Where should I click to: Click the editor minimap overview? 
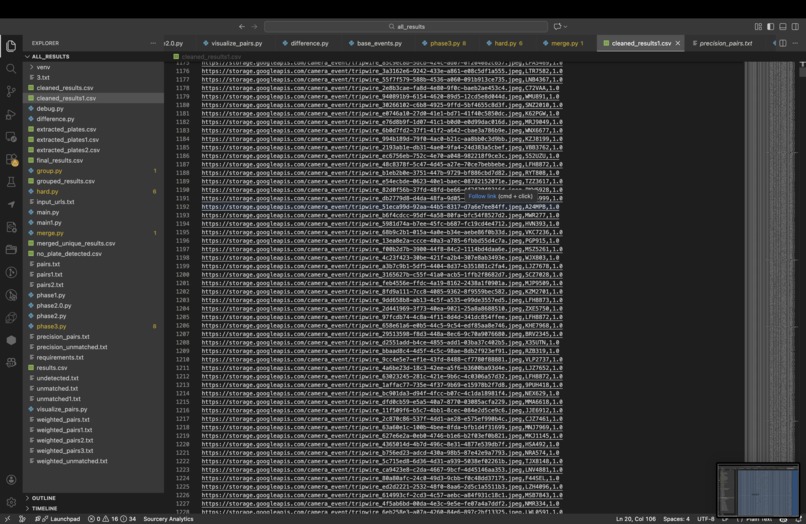769,261
